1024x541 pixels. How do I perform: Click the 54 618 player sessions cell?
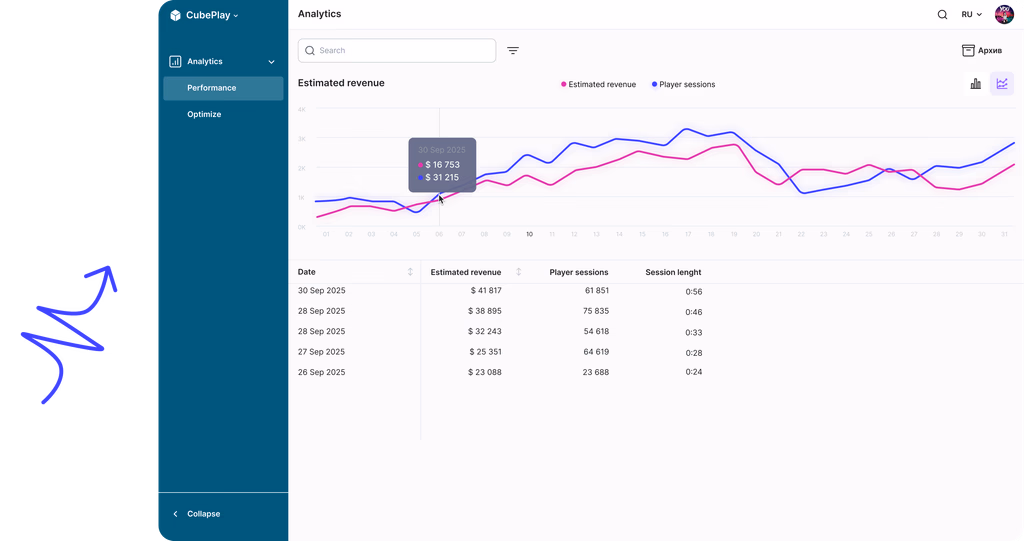coord(596,331)
